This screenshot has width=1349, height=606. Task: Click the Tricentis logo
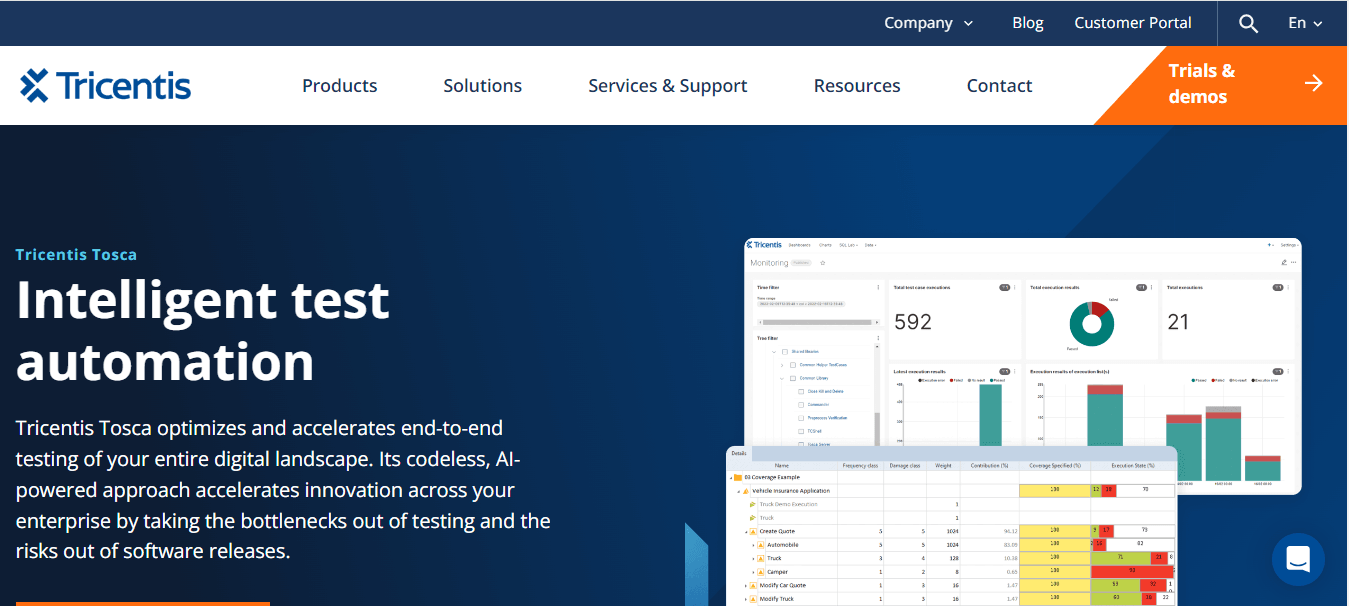point(105,85)
